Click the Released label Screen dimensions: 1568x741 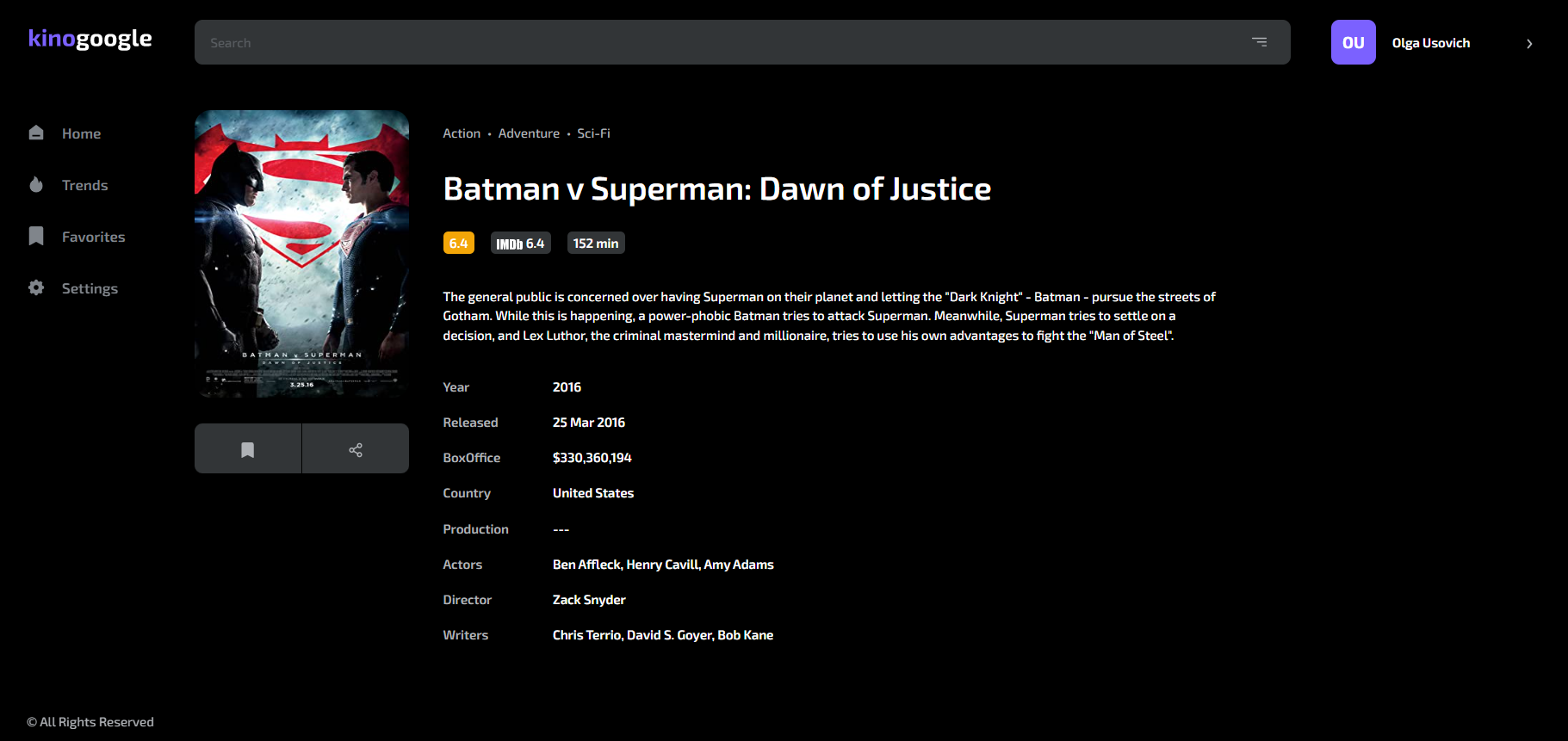tap(470, 423)
